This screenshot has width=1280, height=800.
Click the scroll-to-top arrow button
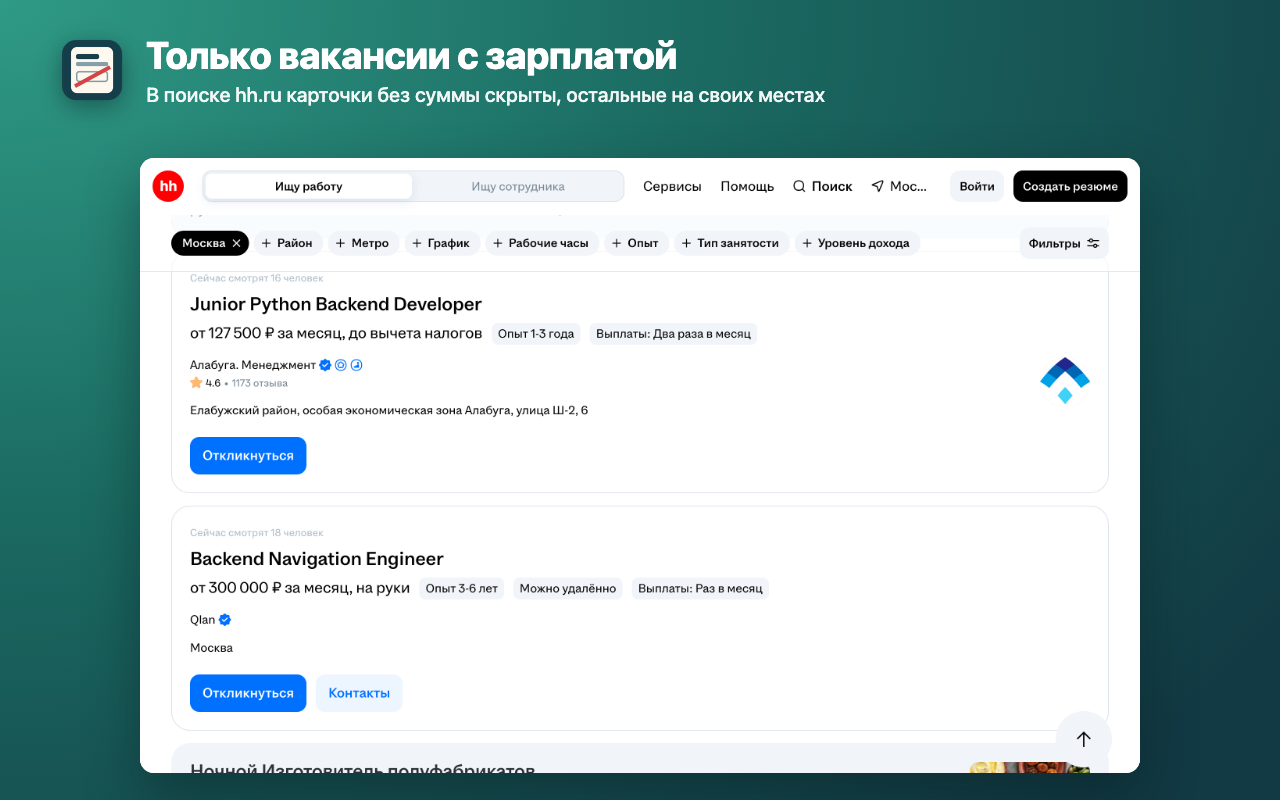tap(1084, 739)
